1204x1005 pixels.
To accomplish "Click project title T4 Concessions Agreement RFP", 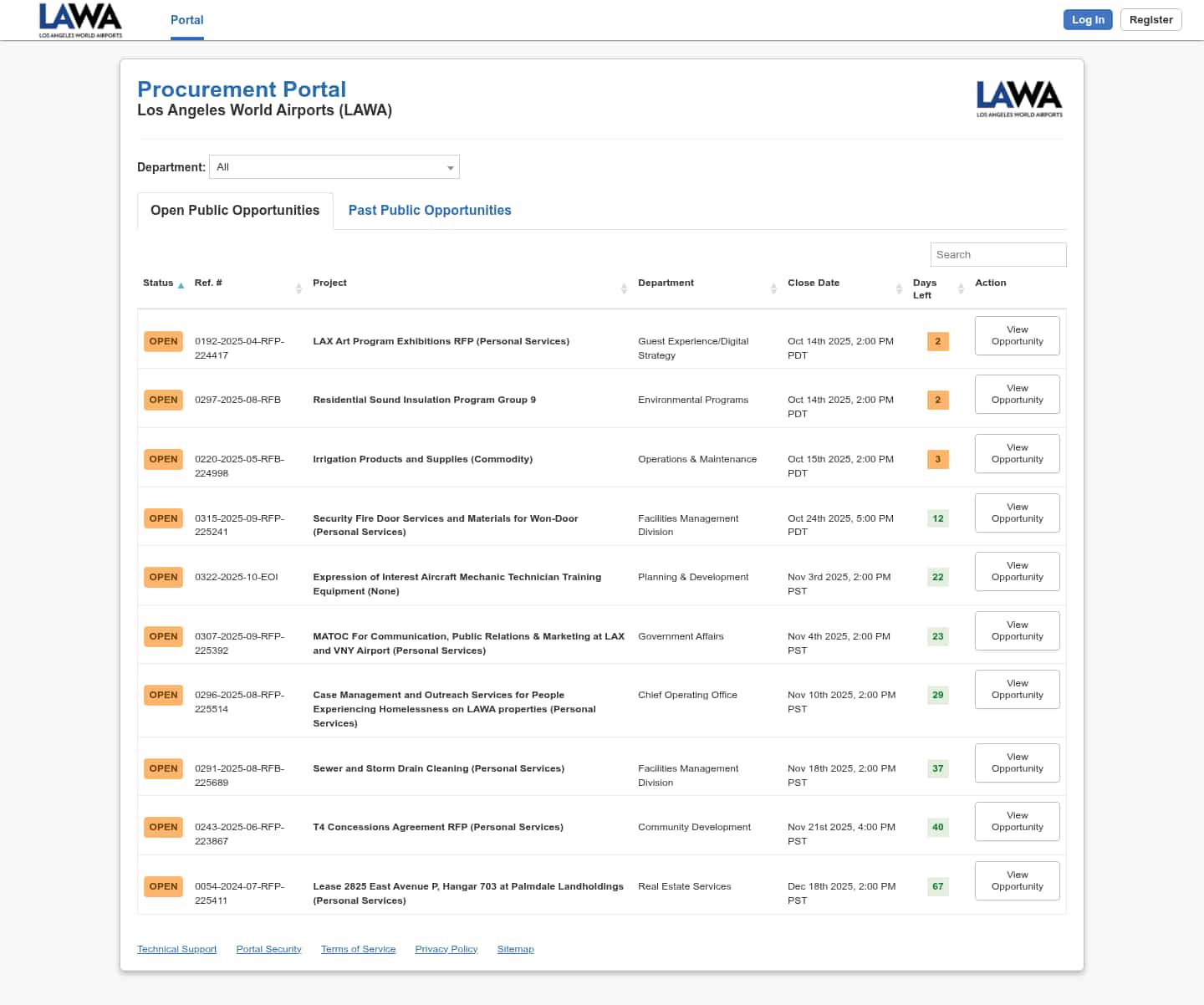I will tap(438, 827).
